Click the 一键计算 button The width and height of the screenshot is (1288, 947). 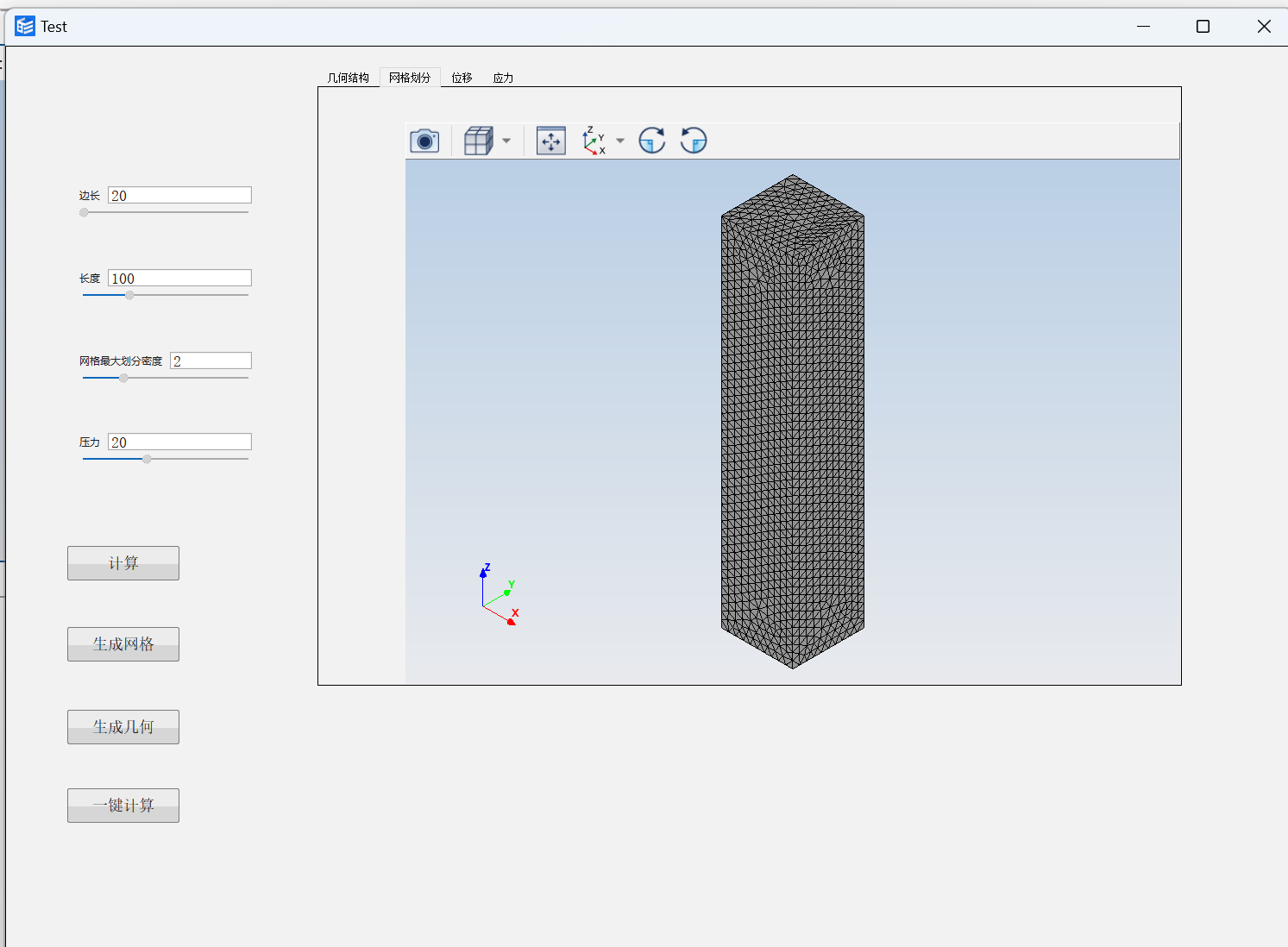point(123,806)
